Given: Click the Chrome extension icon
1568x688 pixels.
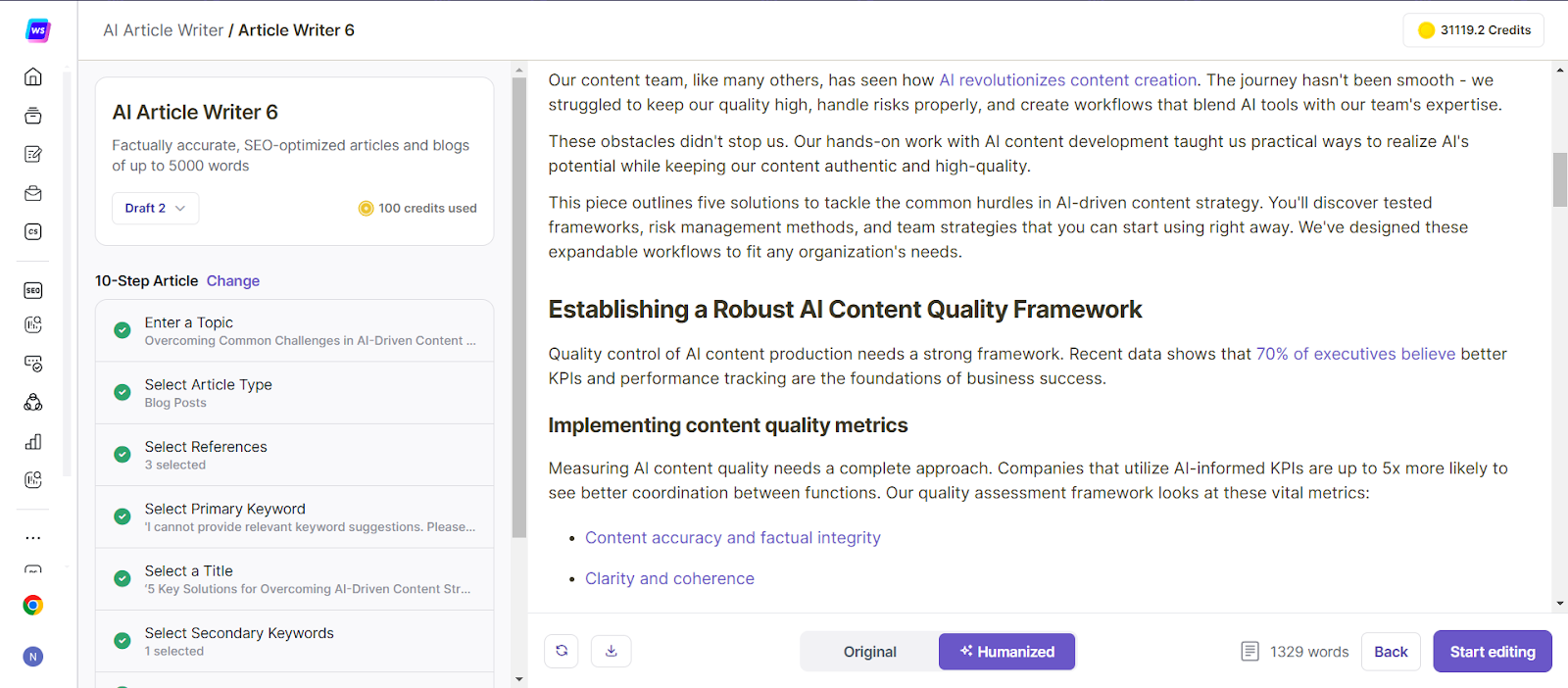Looking at the screenshot, I should [x=33, y=605].
